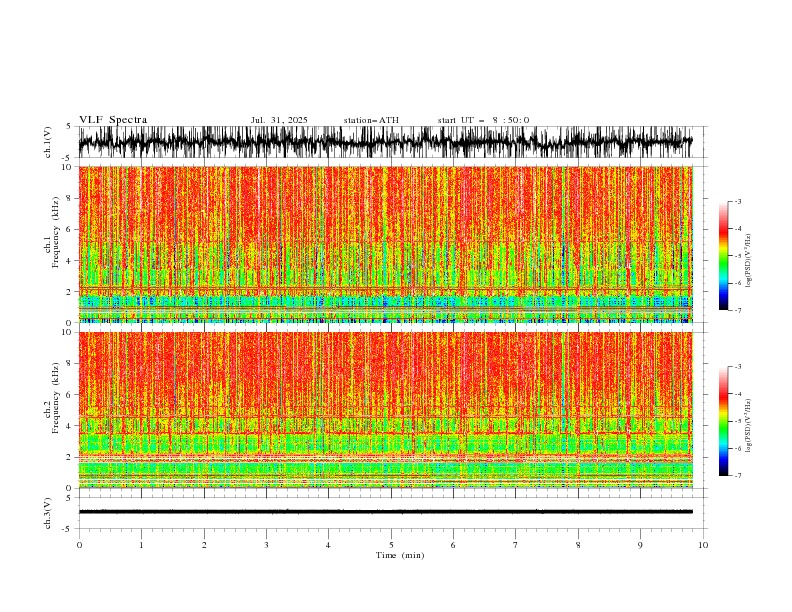Click the ch.3 flat voltage waveform trace
792x612 pixels.
385,512
